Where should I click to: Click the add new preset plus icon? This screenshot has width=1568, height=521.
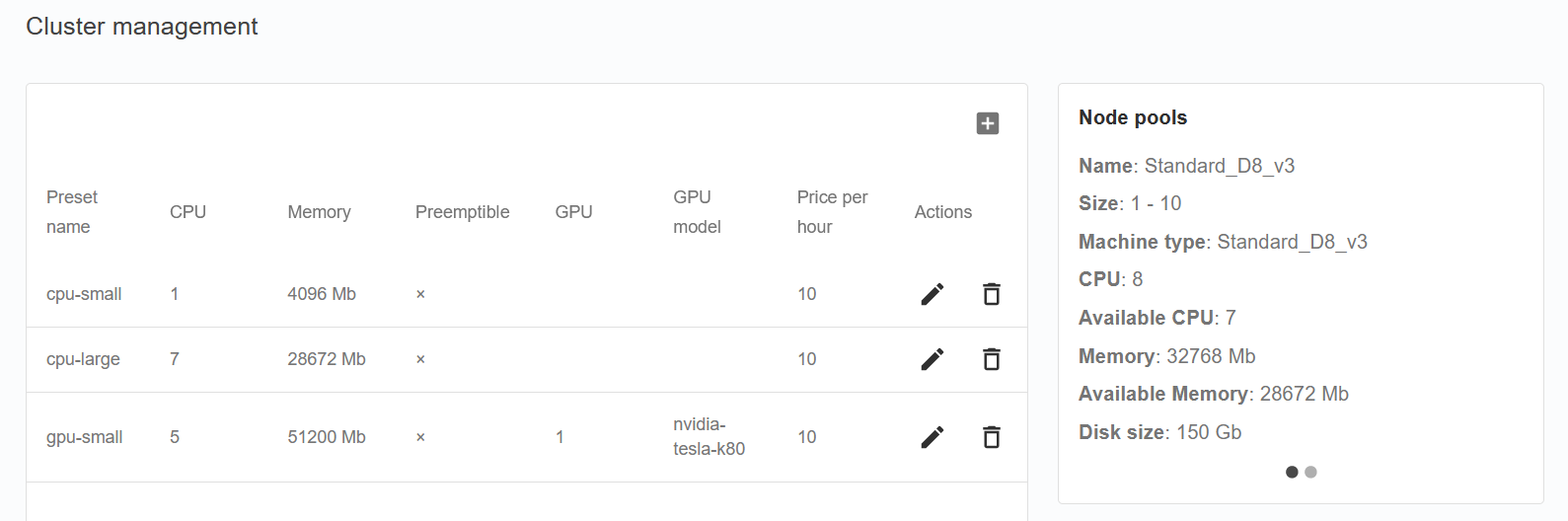coord(987,123)
